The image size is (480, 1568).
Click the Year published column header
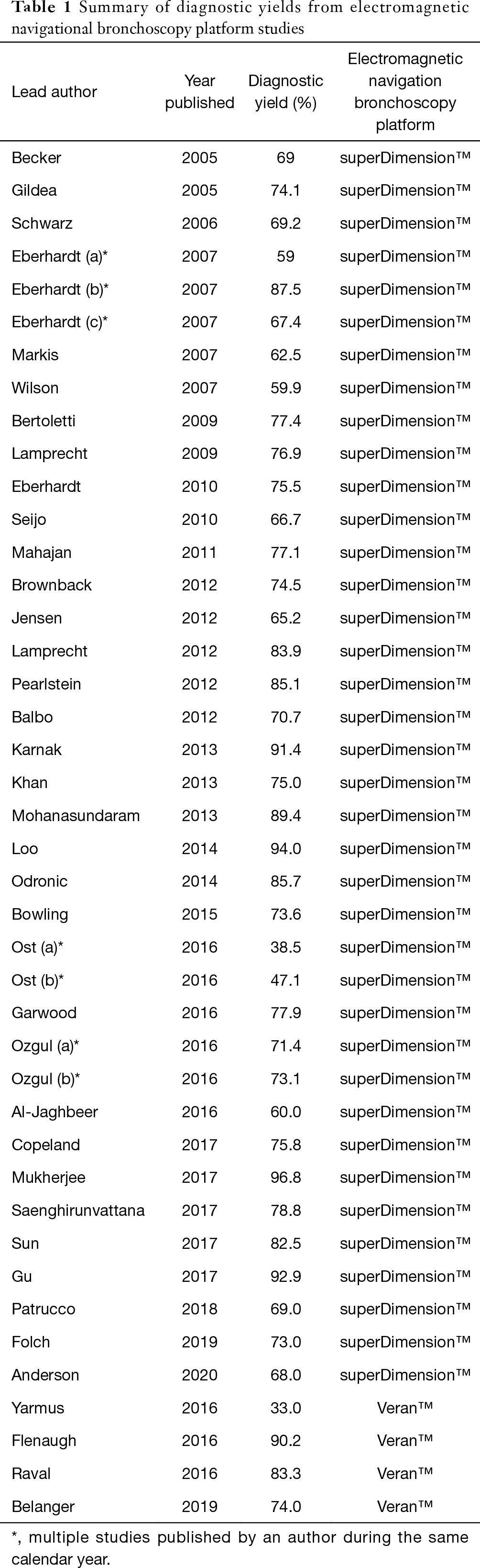point(199,92)
